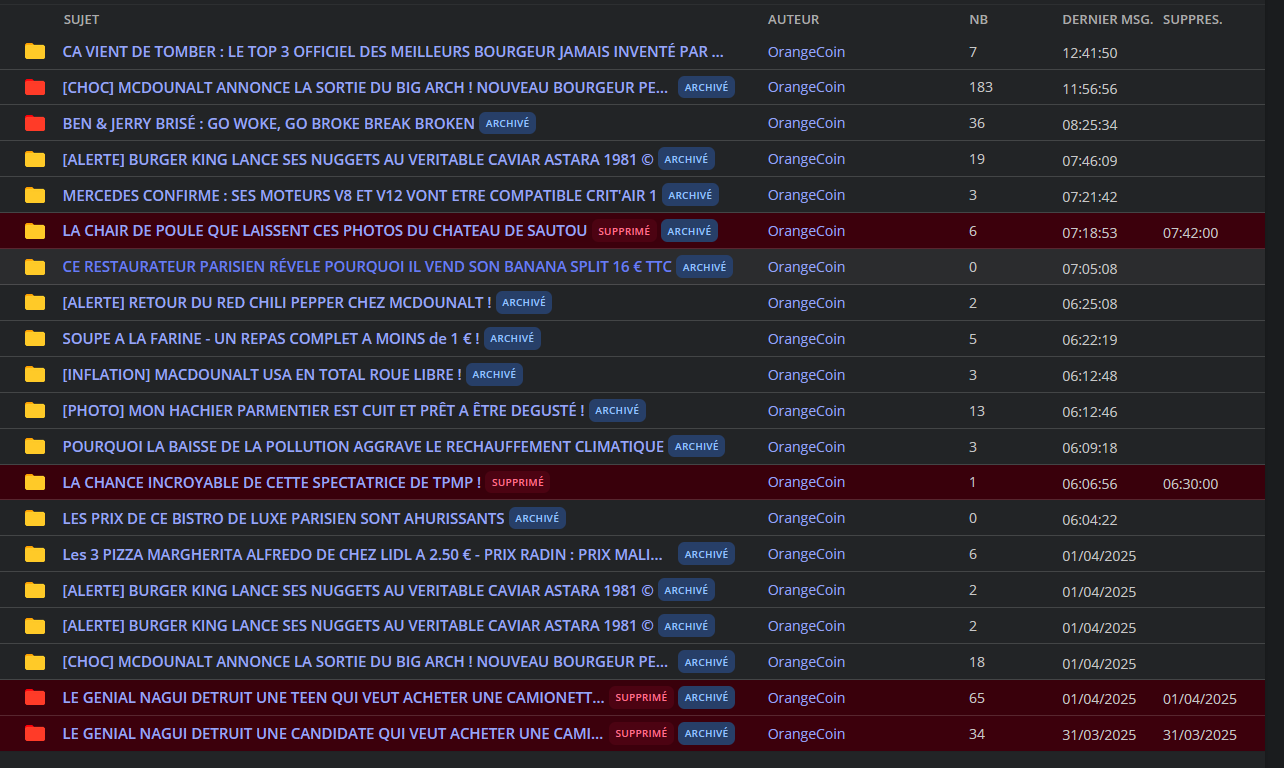Screen dimensions: 1284x768
Task: Open topic 'SOUPE A LA FARINE - UN REPAS COMPLET'
Action: click(x=271, y=339)
